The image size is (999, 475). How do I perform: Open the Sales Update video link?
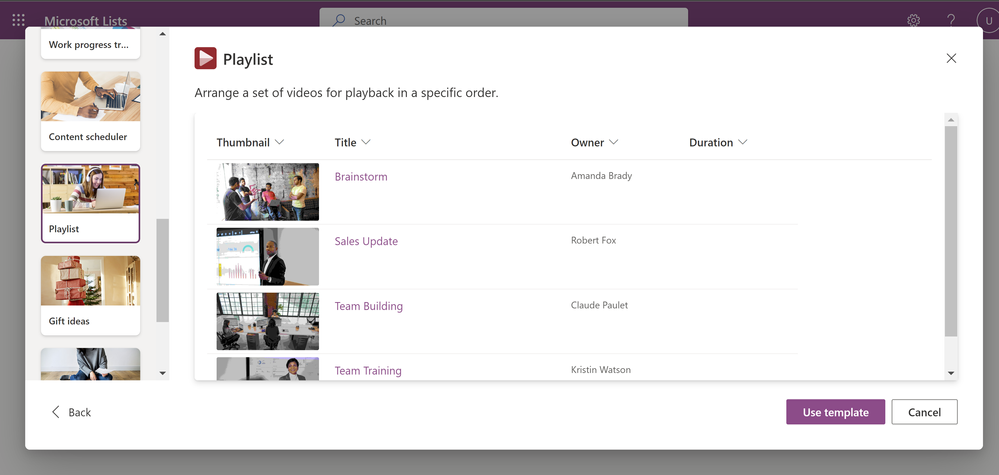pos(366,241)
